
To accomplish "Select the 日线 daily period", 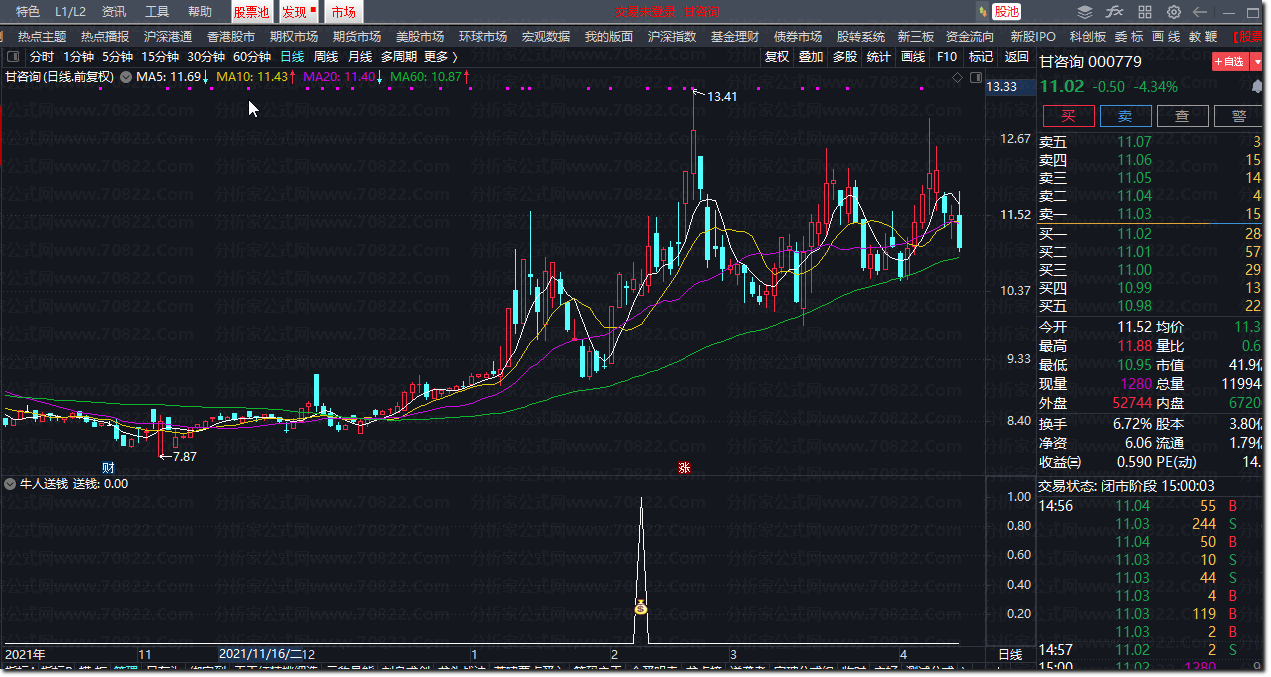I will 292,57.
